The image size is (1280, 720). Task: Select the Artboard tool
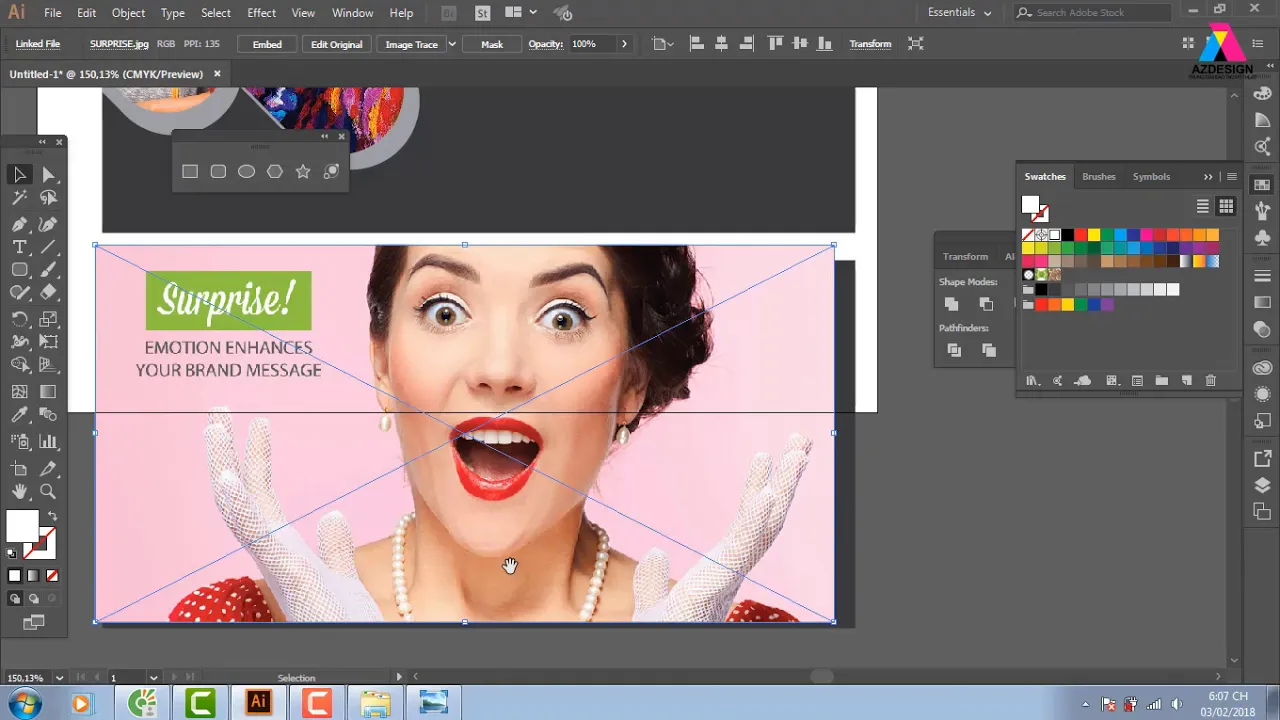[19, 468]
